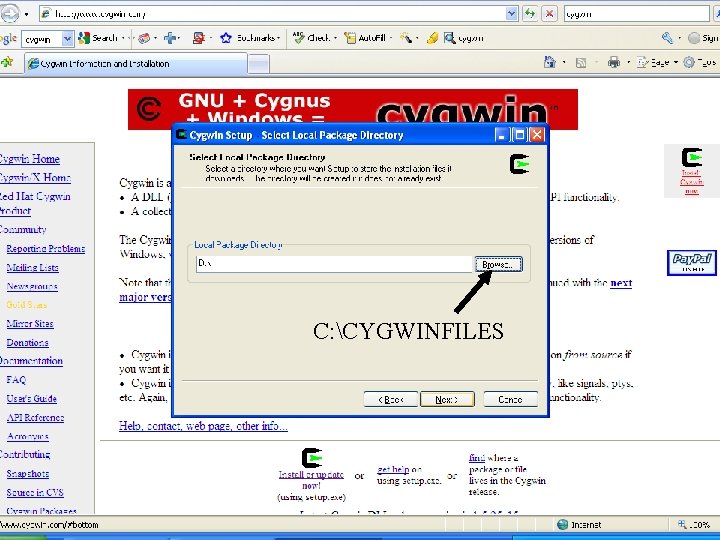Click the AutoFill toolbar button
This screenshot has height=540, width=720.
[366, 38]
